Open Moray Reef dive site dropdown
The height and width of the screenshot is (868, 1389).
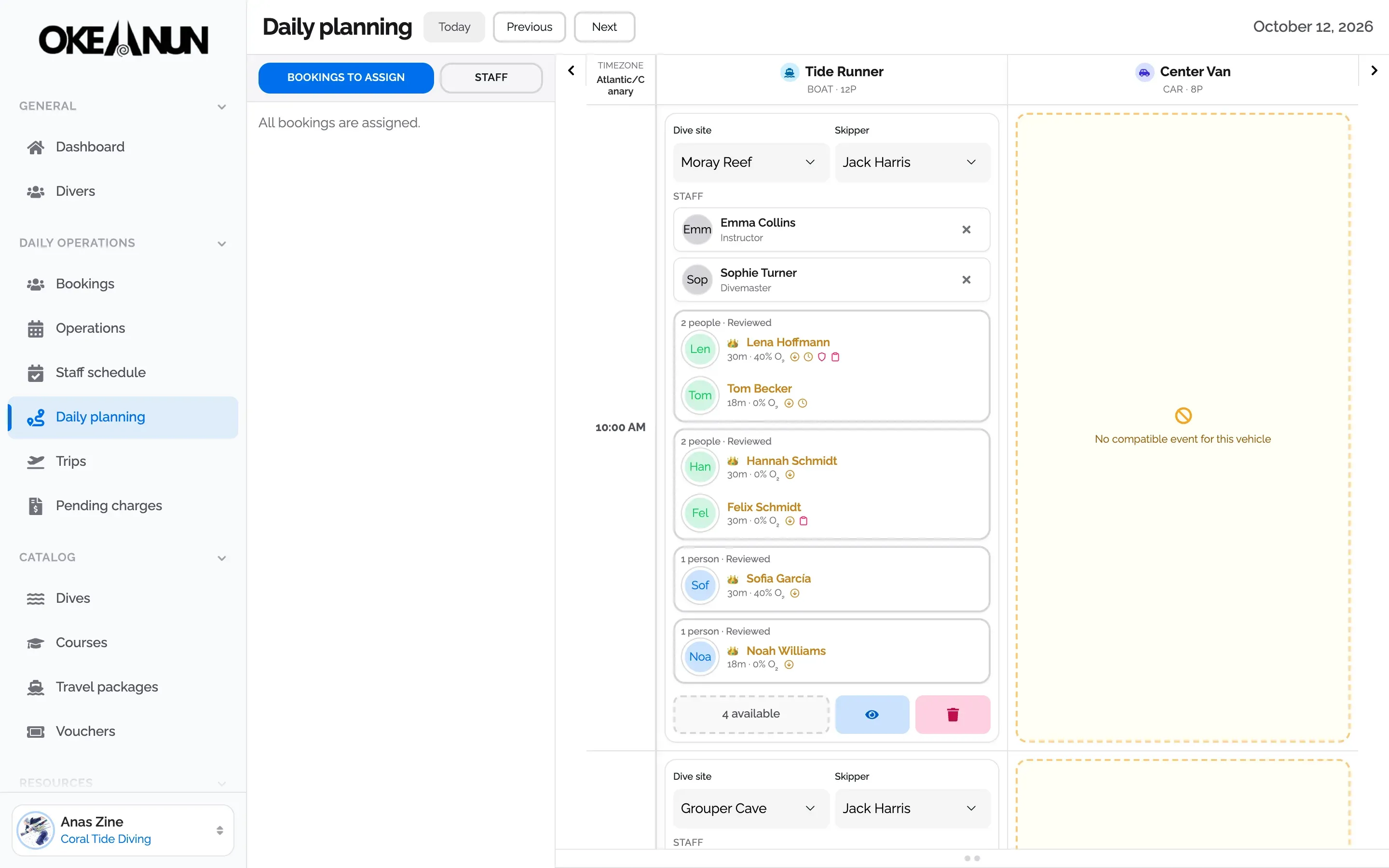click(751, 163)
